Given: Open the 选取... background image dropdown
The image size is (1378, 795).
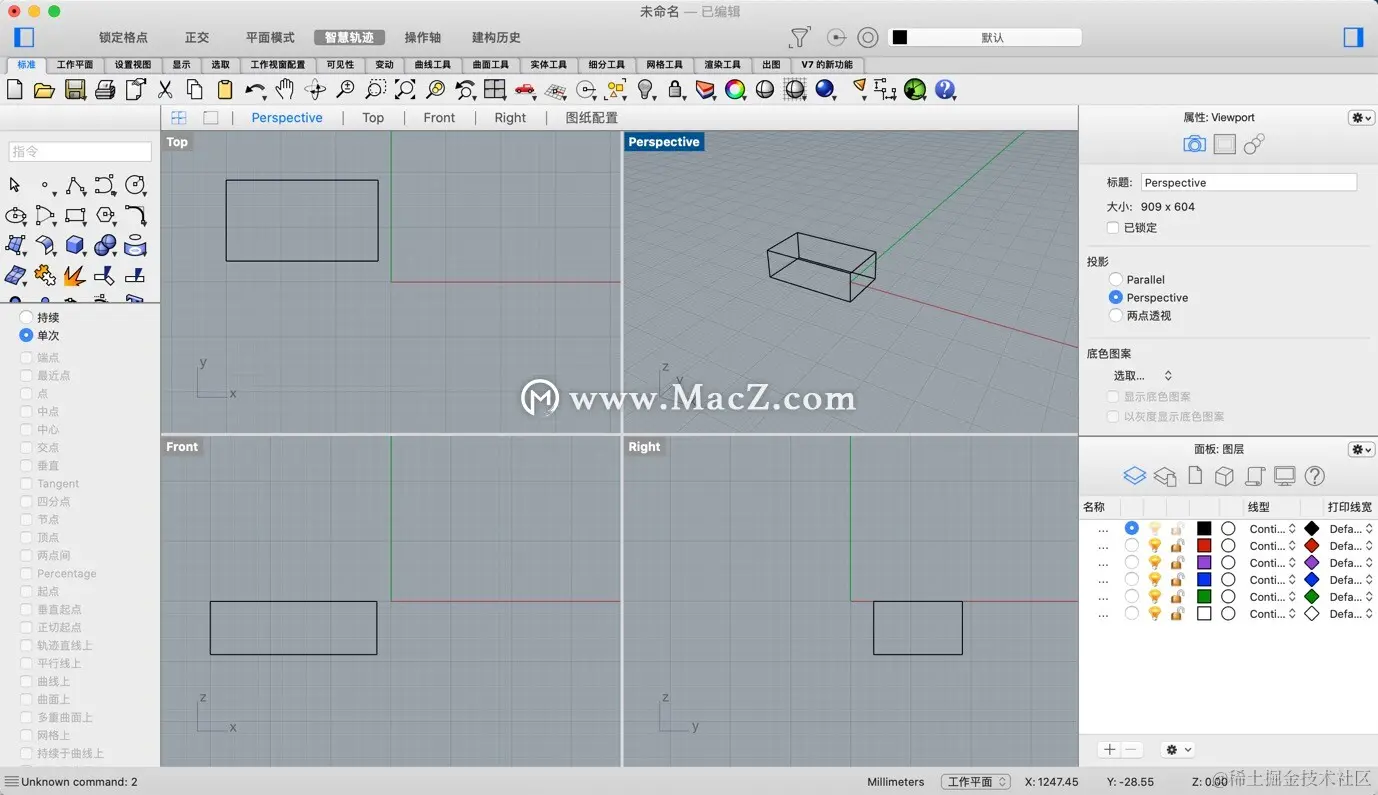Looking at the screenshot, I should (x=1142, y=375).
